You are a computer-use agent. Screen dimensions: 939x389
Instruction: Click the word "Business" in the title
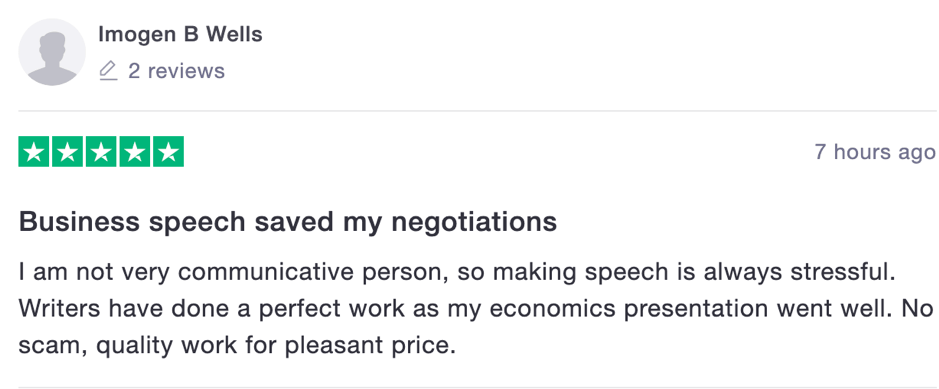coord(80,222)
